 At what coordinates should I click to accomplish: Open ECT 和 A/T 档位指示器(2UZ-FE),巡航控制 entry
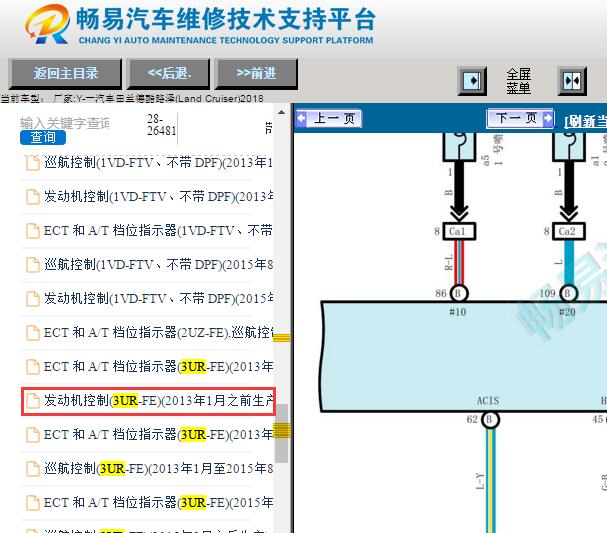pos(158,332)
